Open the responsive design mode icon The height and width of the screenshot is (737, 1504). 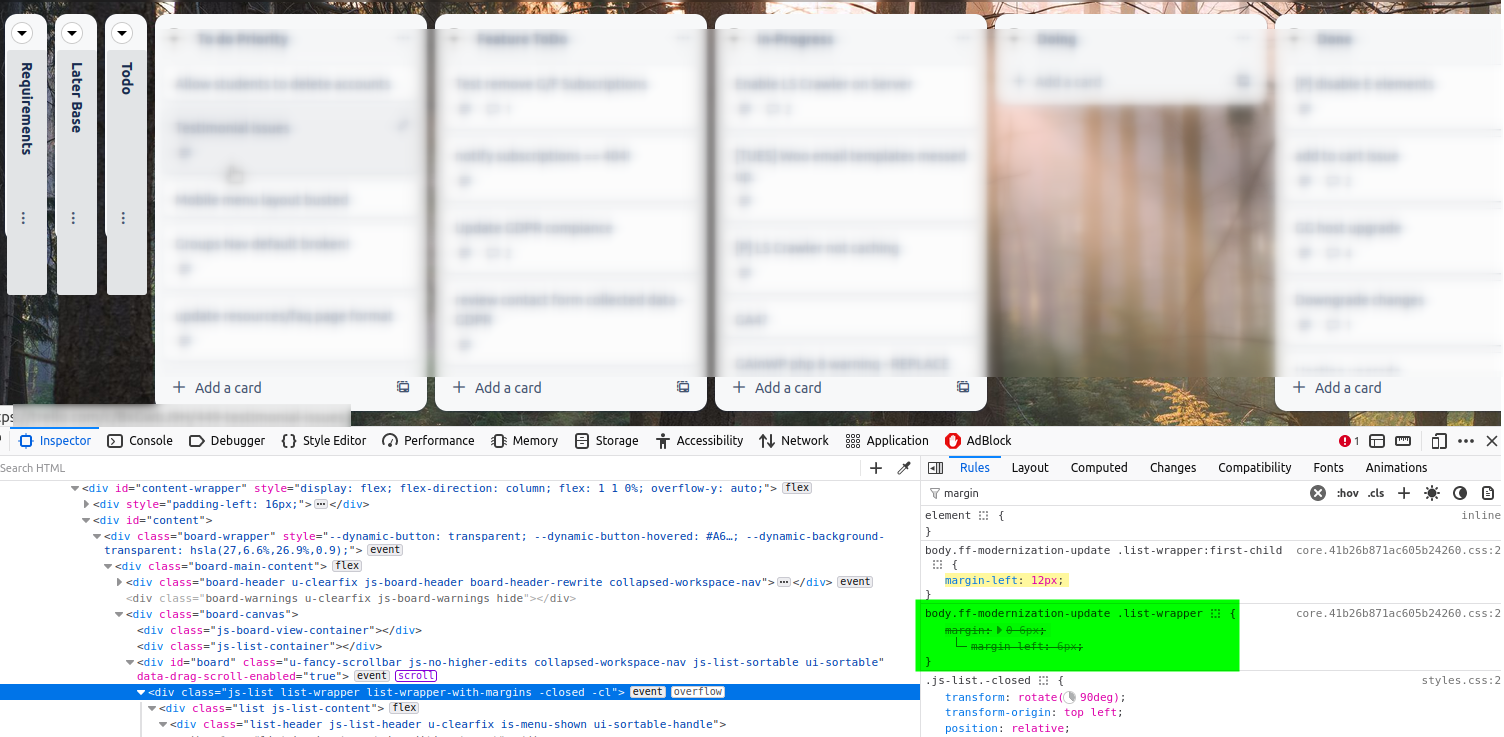pyautogui.click(x=1438, y=441)
